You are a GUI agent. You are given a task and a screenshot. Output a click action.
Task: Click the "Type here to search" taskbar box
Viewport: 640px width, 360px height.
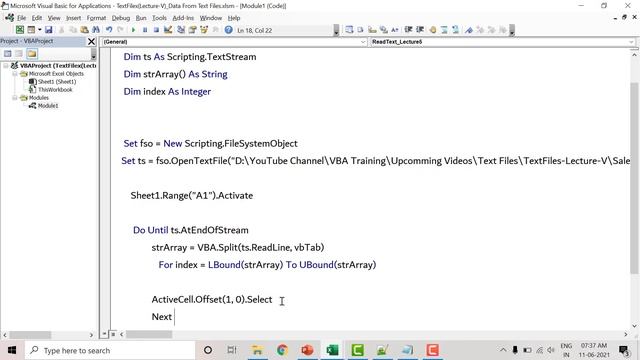tap(110, 350)
